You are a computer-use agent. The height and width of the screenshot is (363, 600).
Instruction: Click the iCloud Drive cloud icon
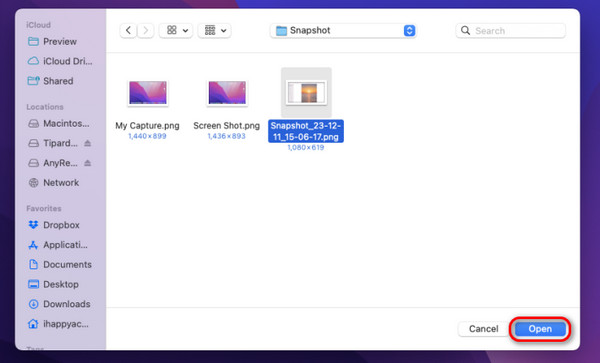click(x=33, y=61)
